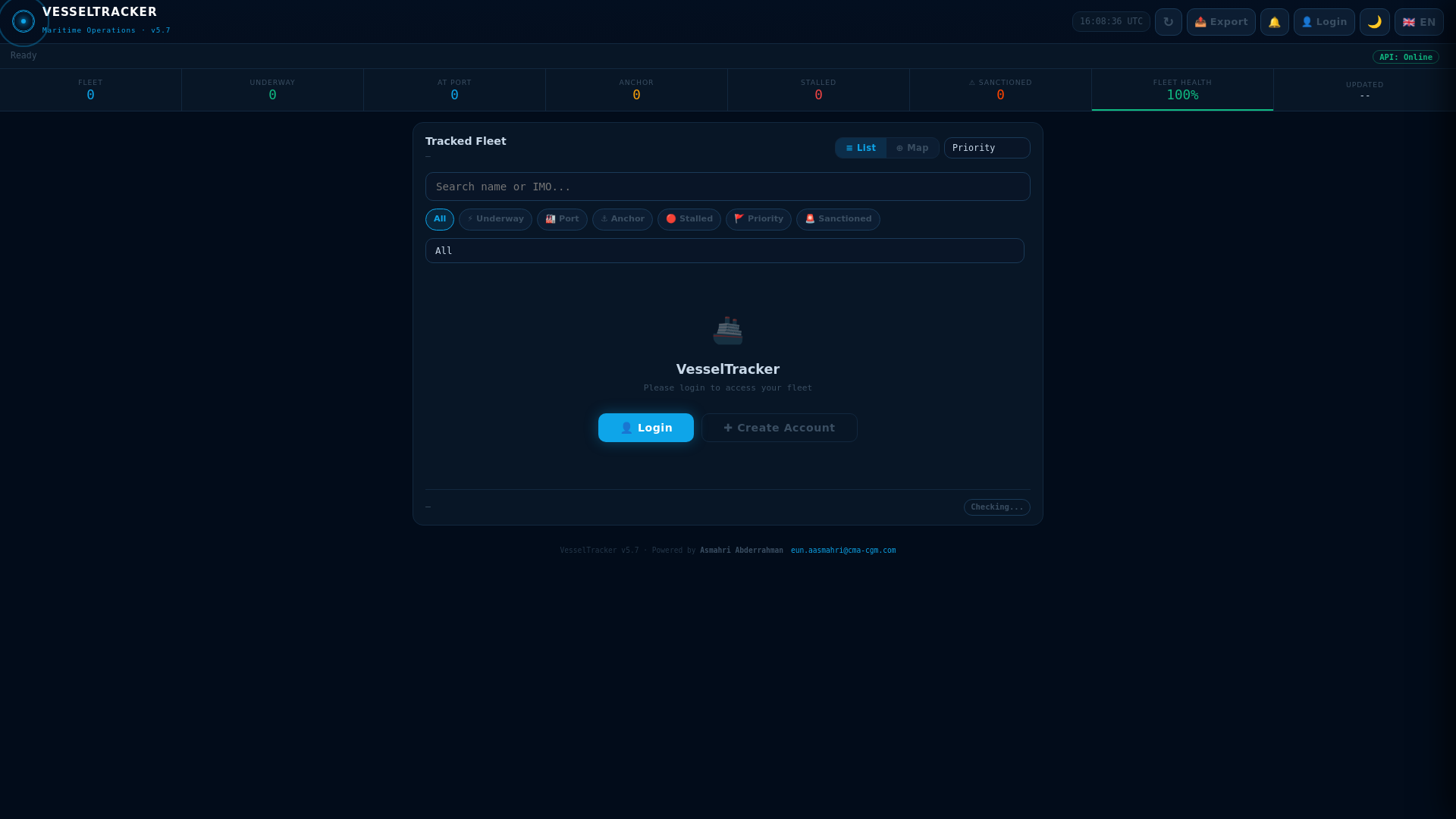
Task: Click Asmahri Abderrahman footer name
Action: tap(742, 551)
